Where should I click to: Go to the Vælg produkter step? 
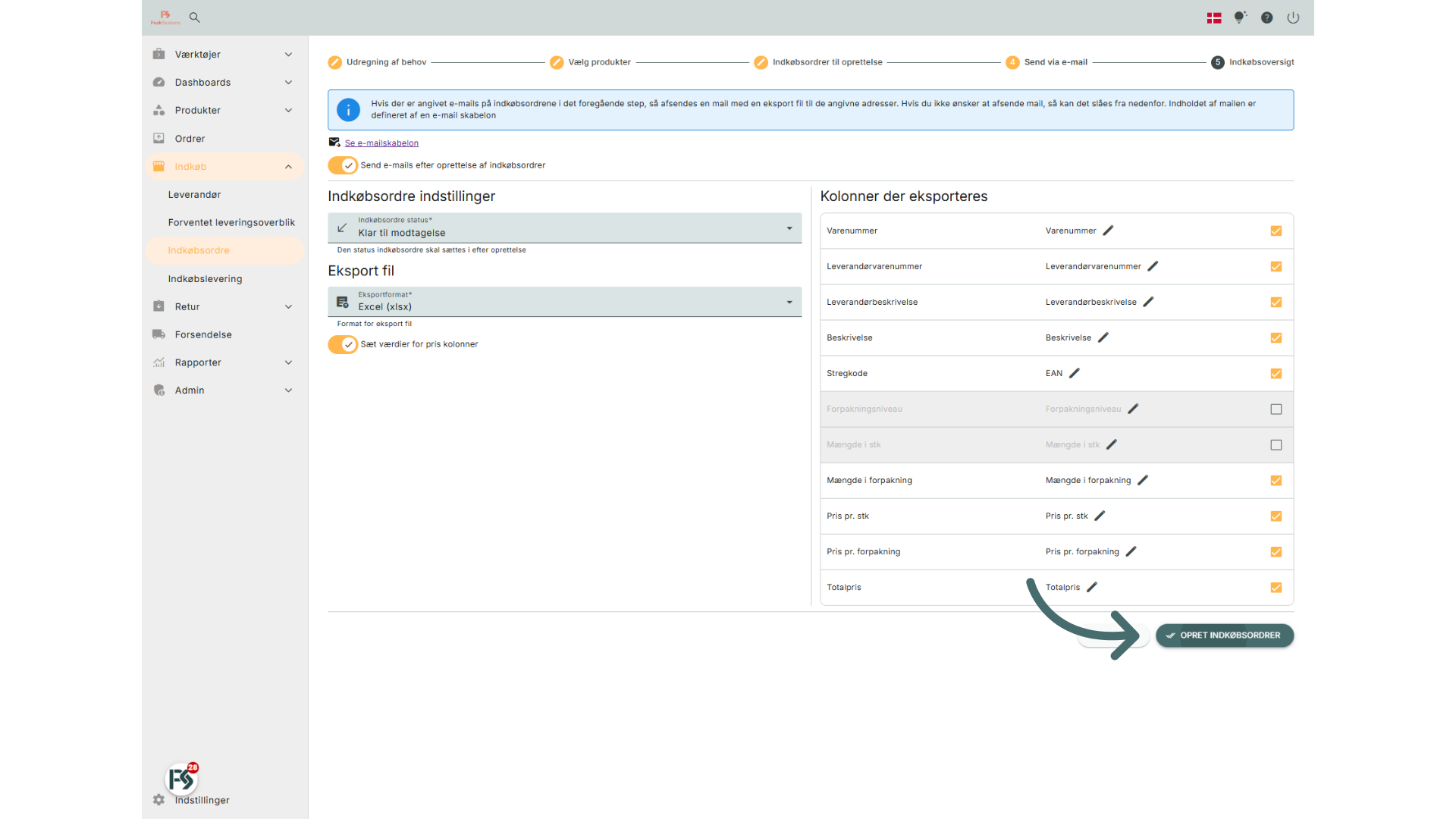(590, 62)
